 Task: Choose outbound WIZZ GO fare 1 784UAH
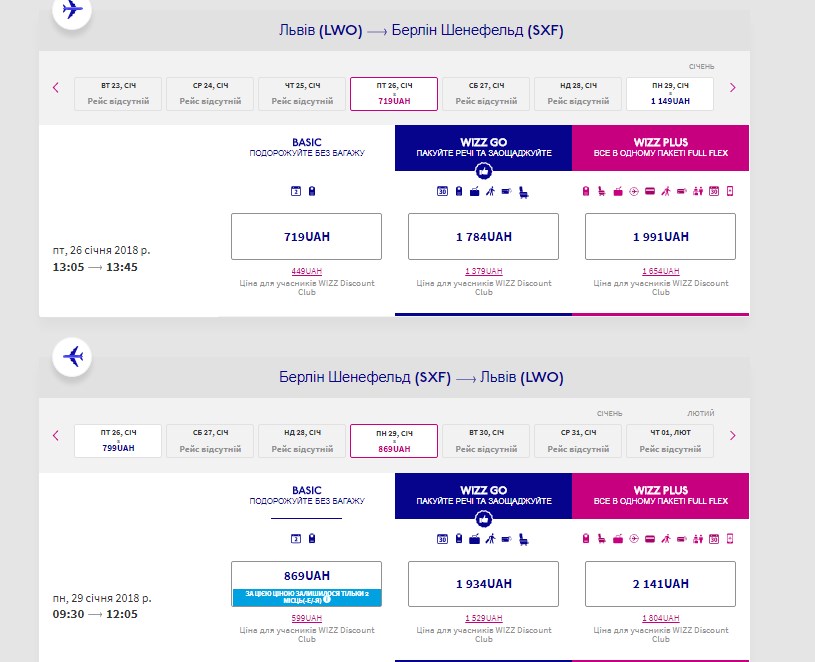pyautogui.click(x=483, y=237)
